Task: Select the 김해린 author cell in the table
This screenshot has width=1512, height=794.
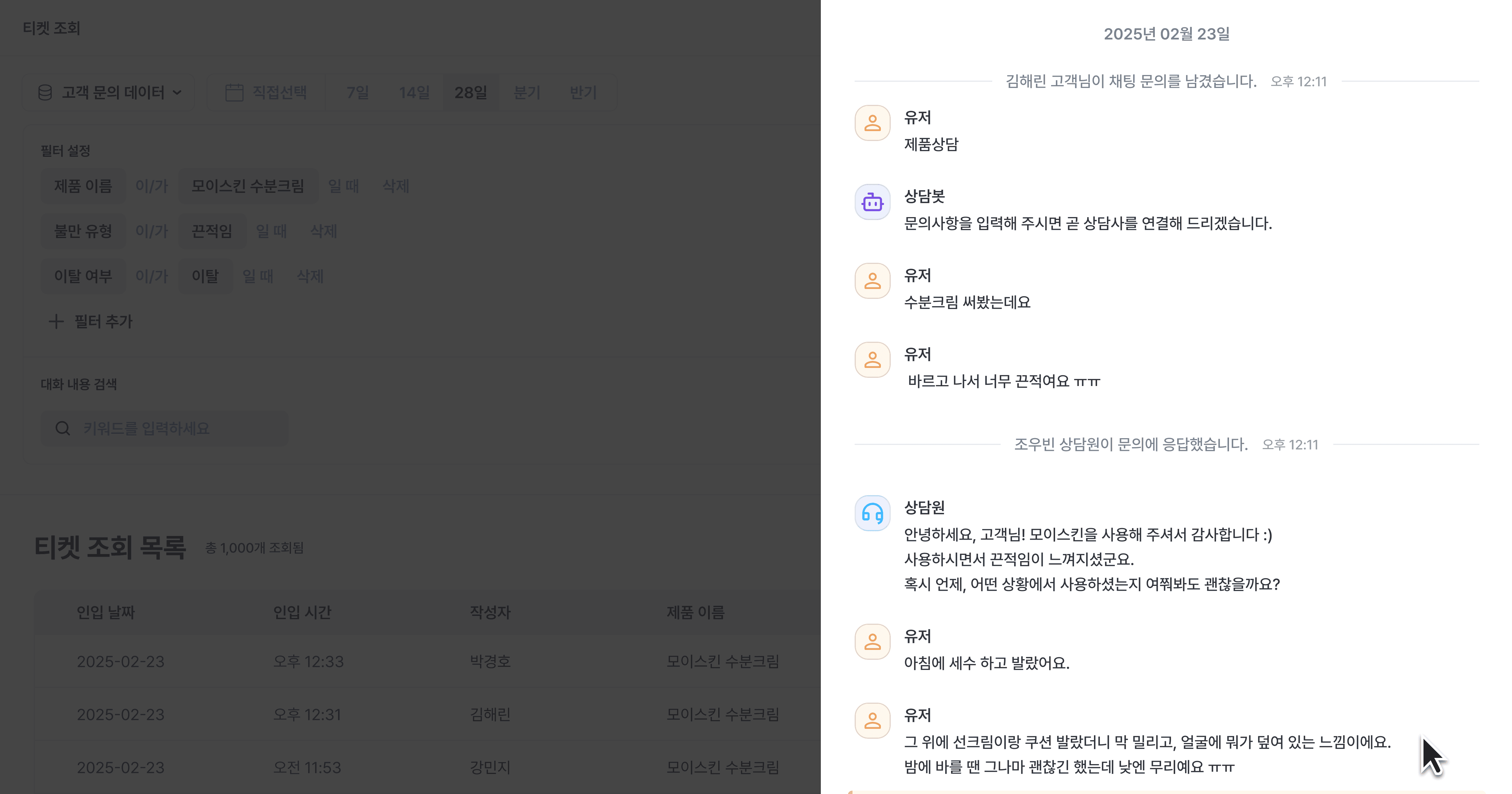Action: (490, 715)
